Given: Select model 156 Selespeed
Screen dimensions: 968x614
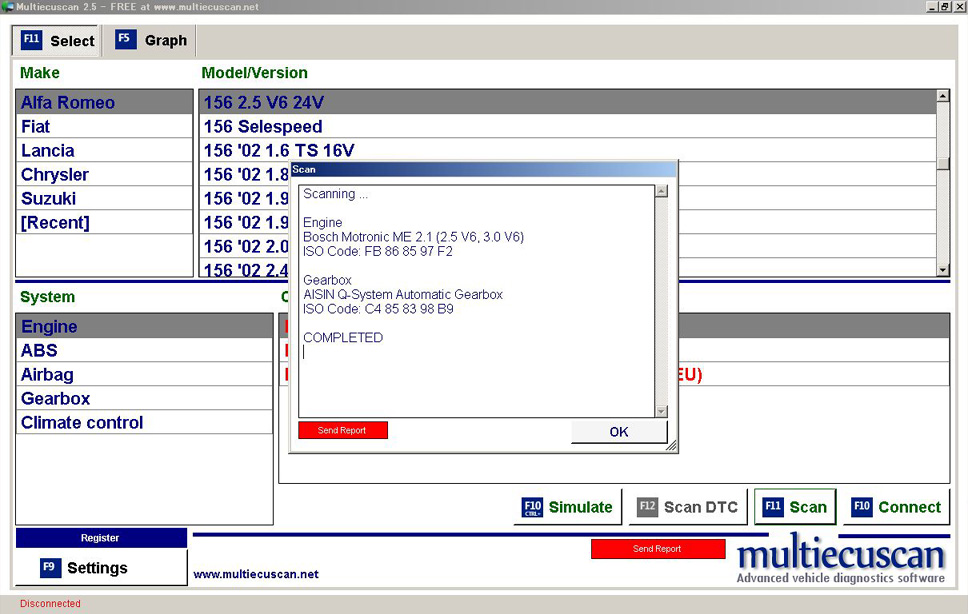Looking at the screenshot, I should tap(567, 127).
